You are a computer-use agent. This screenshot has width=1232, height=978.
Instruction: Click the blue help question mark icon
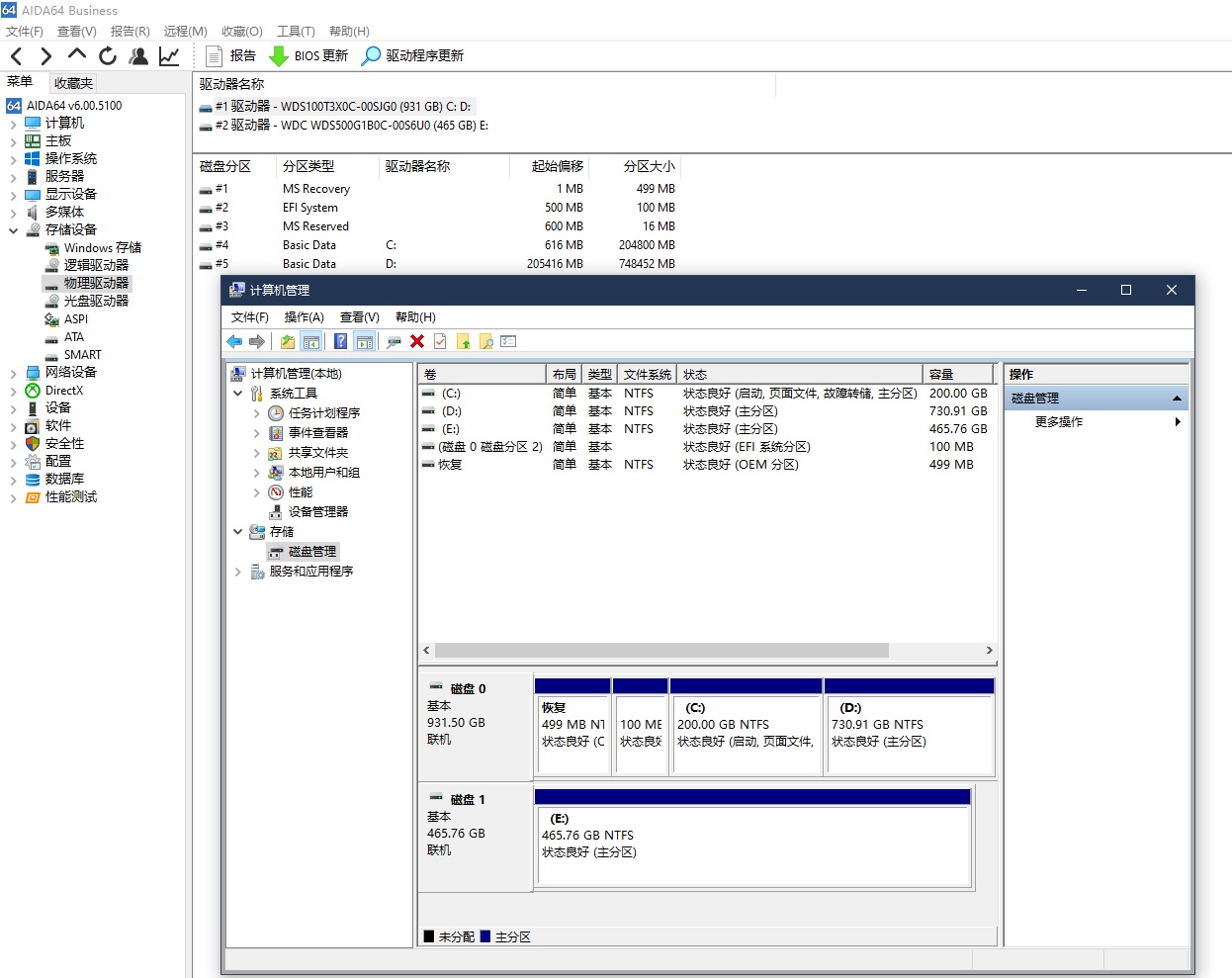coord(340,341)
